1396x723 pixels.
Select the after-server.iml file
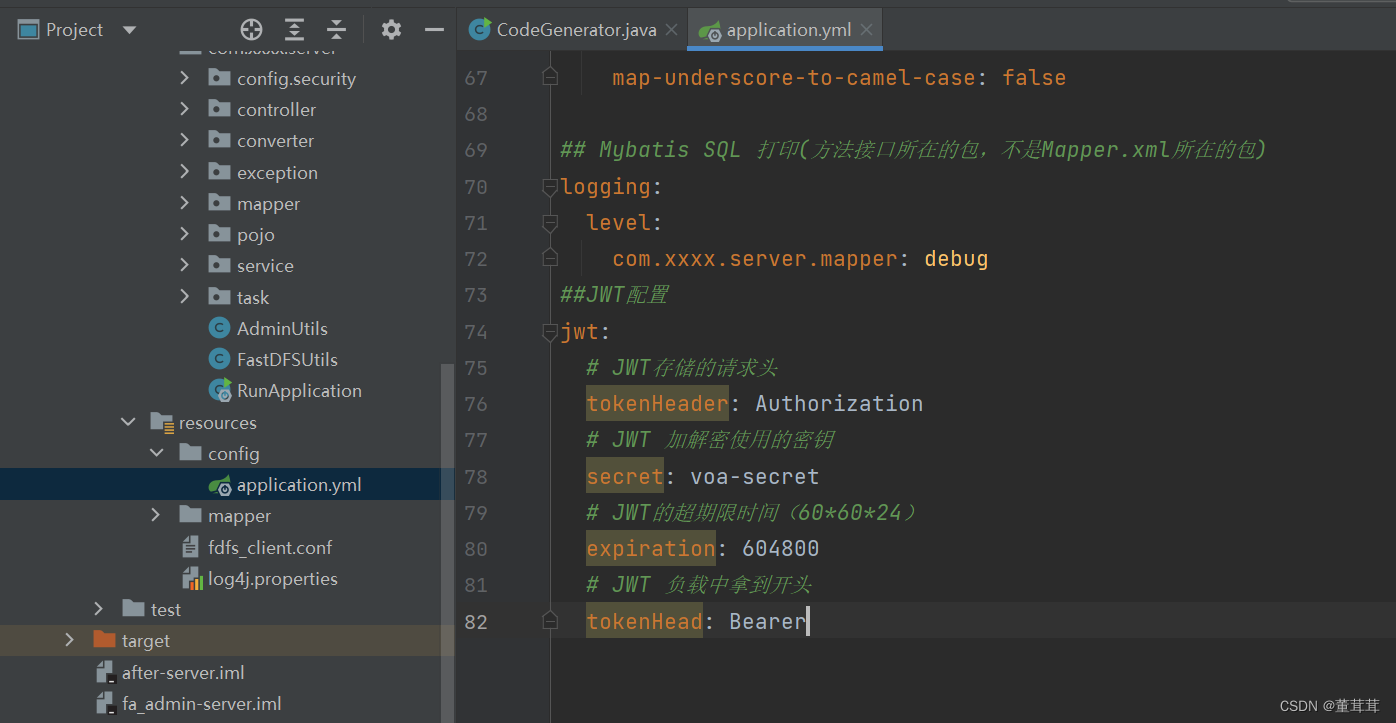point(183,672)
